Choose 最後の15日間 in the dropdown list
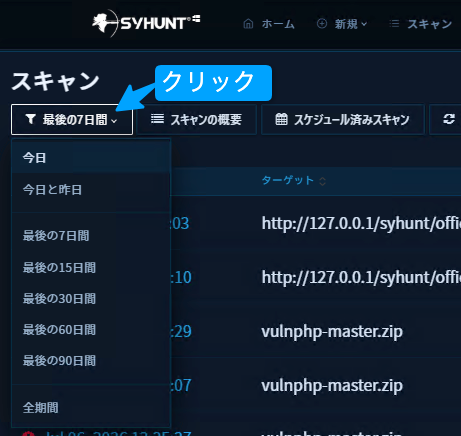This screenshot has width=461, height=436. [91, 267]
